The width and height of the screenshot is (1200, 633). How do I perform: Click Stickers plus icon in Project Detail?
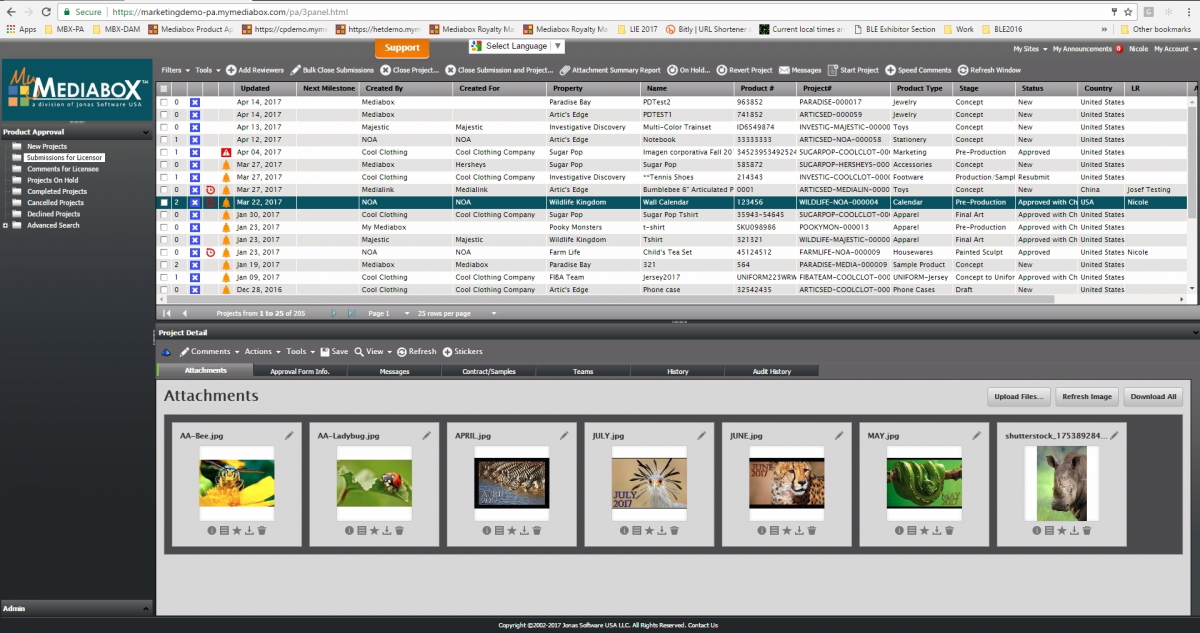click(447, 352)
